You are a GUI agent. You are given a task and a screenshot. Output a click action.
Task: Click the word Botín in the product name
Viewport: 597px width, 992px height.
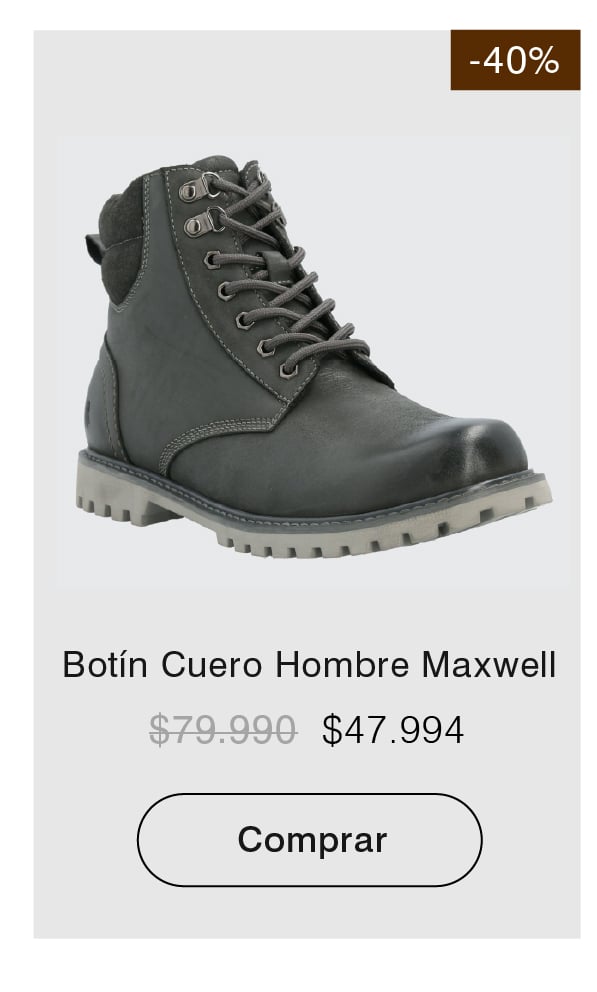click(x=105, y=665)
